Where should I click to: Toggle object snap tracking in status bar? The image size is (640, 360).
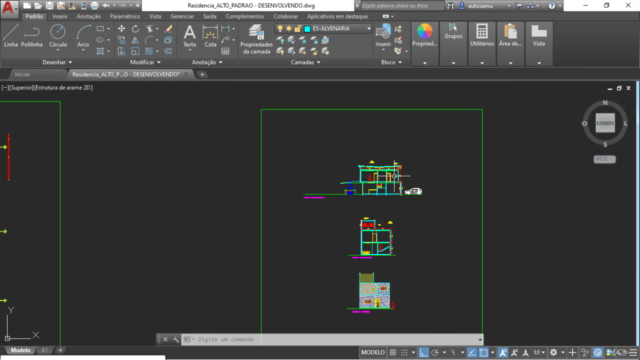point(472,352)
